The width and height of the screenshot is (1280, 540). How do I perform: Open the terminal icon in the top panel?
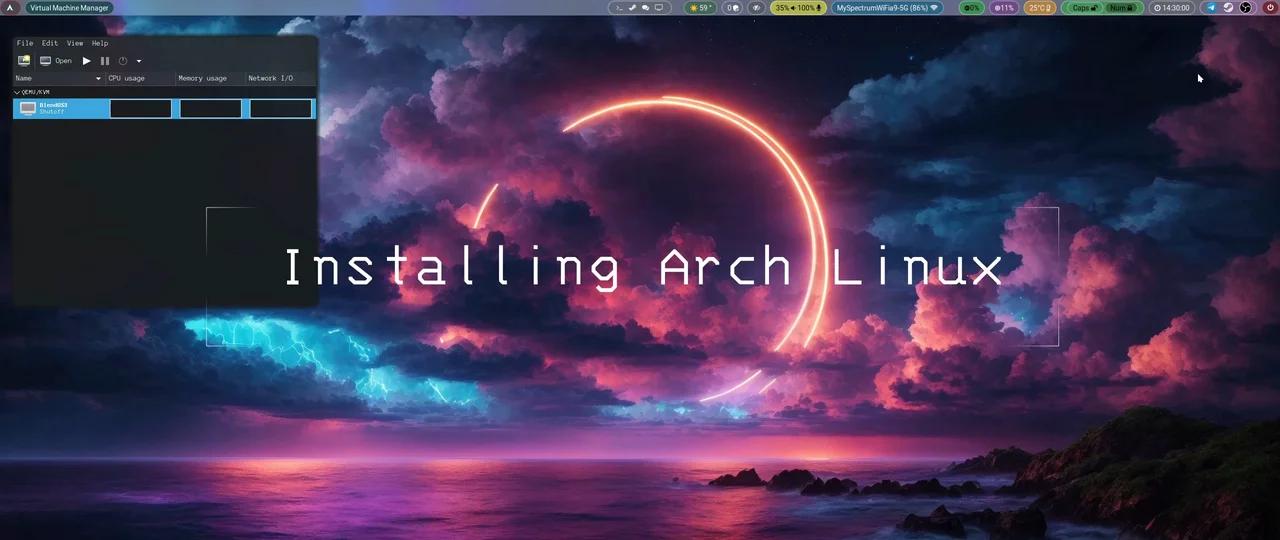click(x=619, y=7)
